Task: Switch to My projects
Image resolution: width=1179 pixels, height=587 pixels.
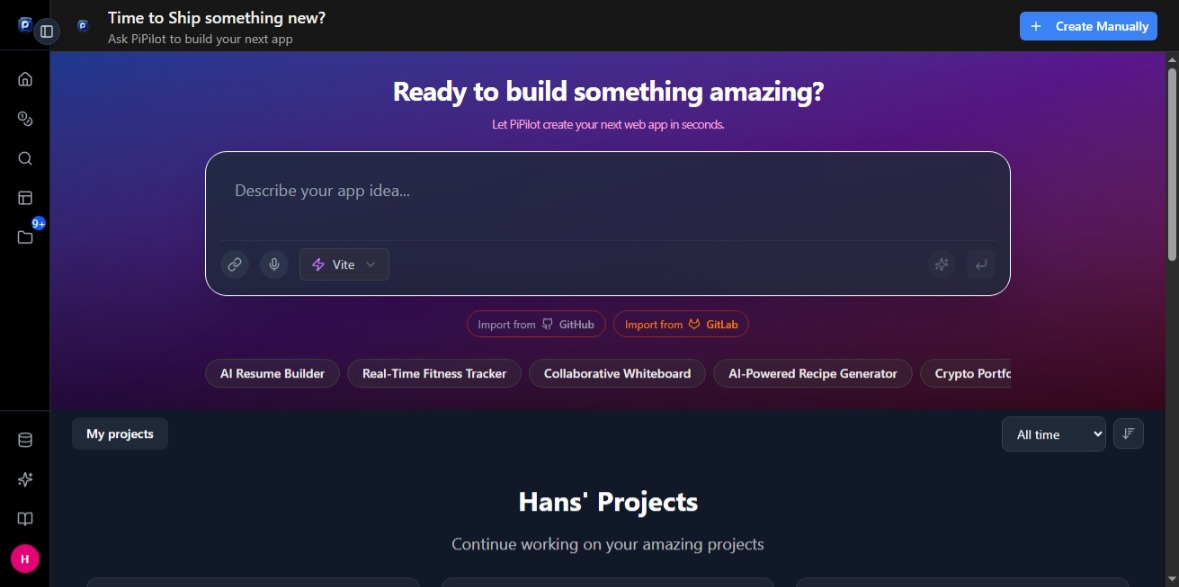Action: point(119,433)
